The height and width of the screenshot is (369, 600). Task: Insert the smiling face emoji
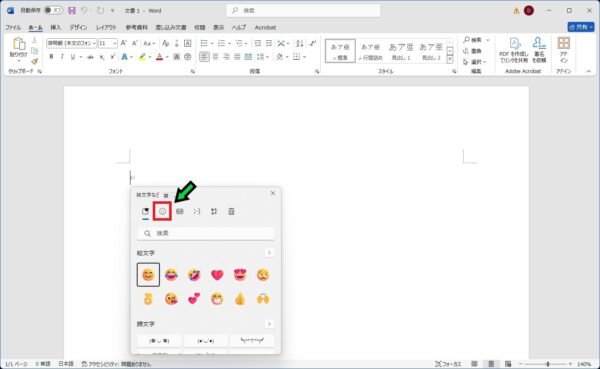[148, 275]
